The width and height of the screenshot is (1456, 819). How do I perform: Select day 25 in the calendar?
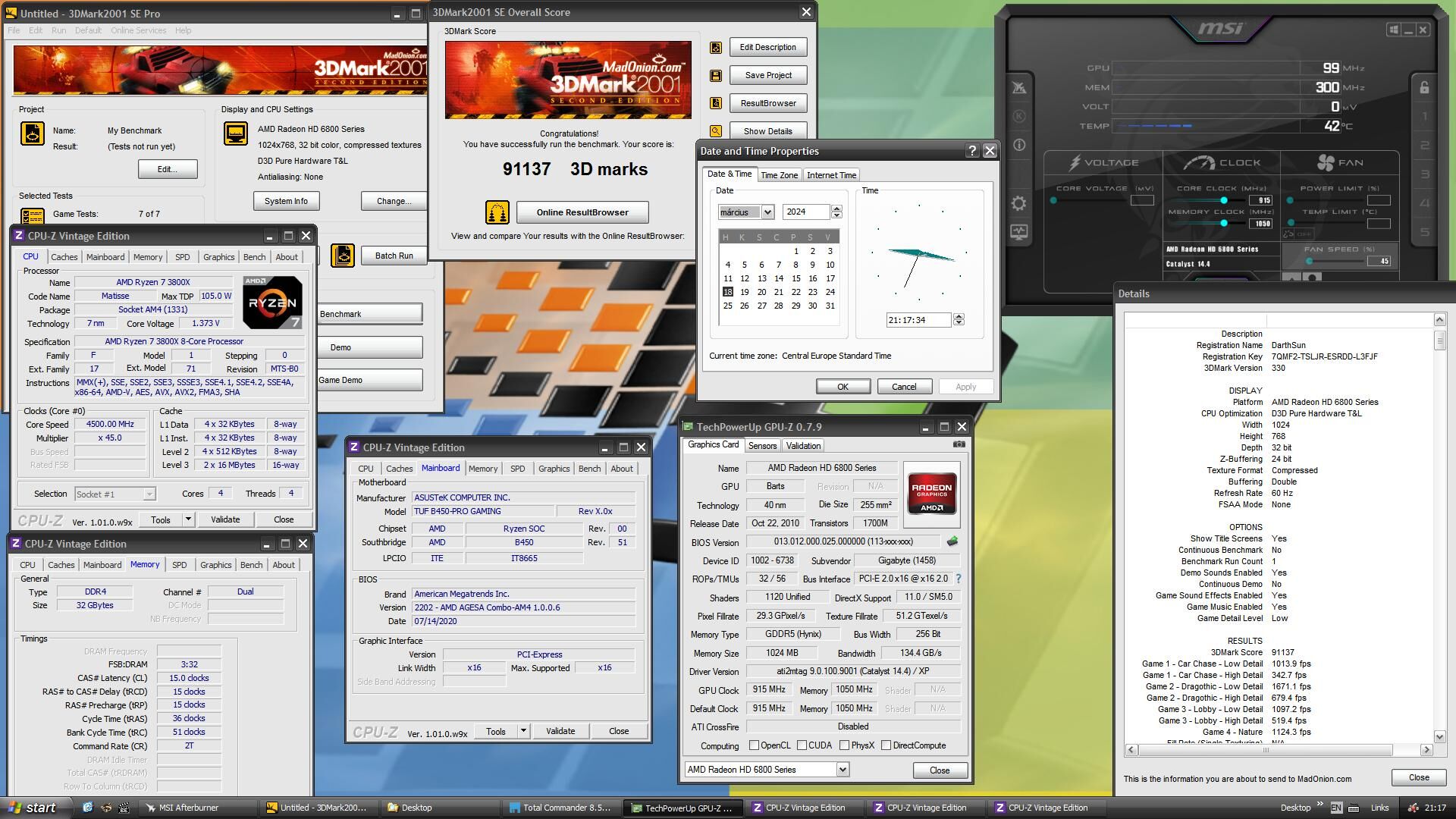coord(727,306)
